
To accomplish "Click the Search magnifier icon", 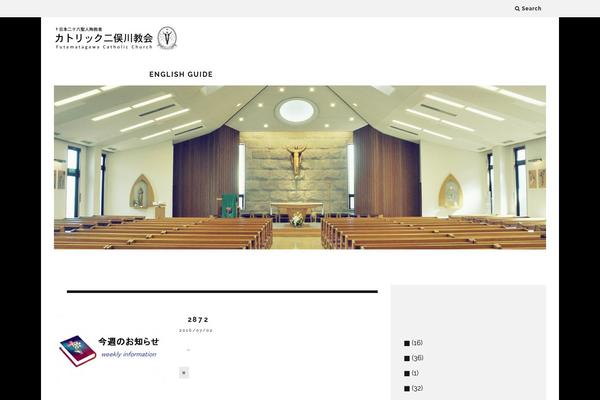I will [x=517, y=8].
